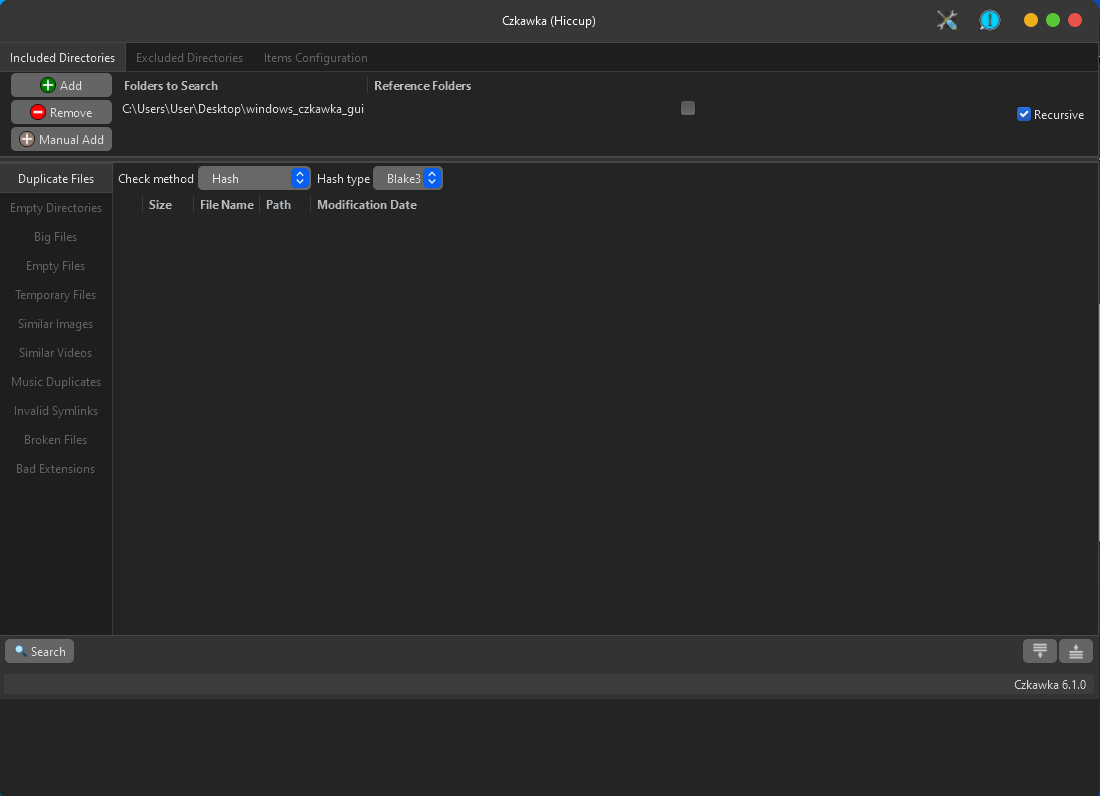Mark windows_czkawka_gui as a reference folder
Viewport: 1100px width, 796px height.
687,108
